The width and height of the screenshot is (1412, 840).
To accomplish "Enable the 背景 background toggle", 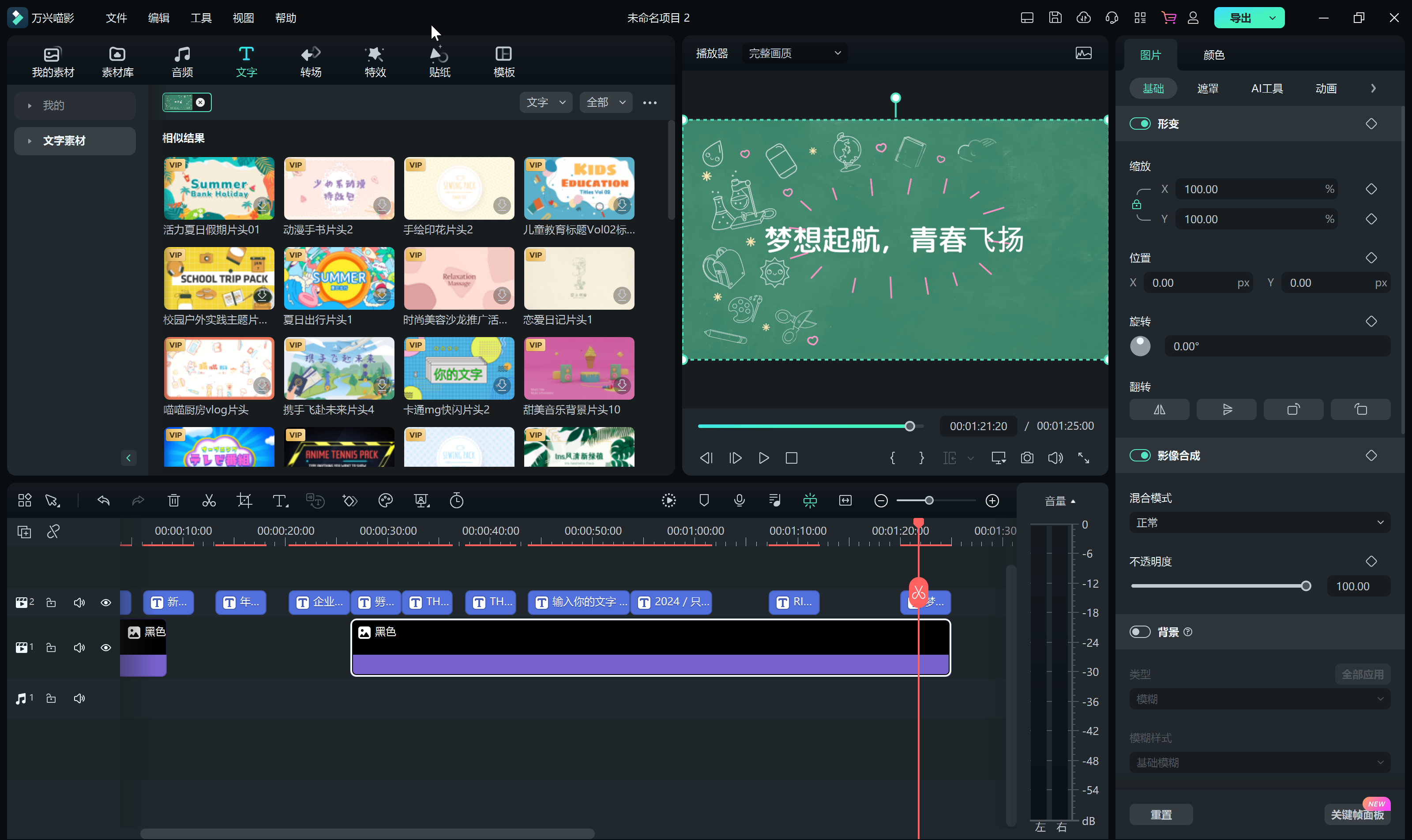I will 1140,632.
